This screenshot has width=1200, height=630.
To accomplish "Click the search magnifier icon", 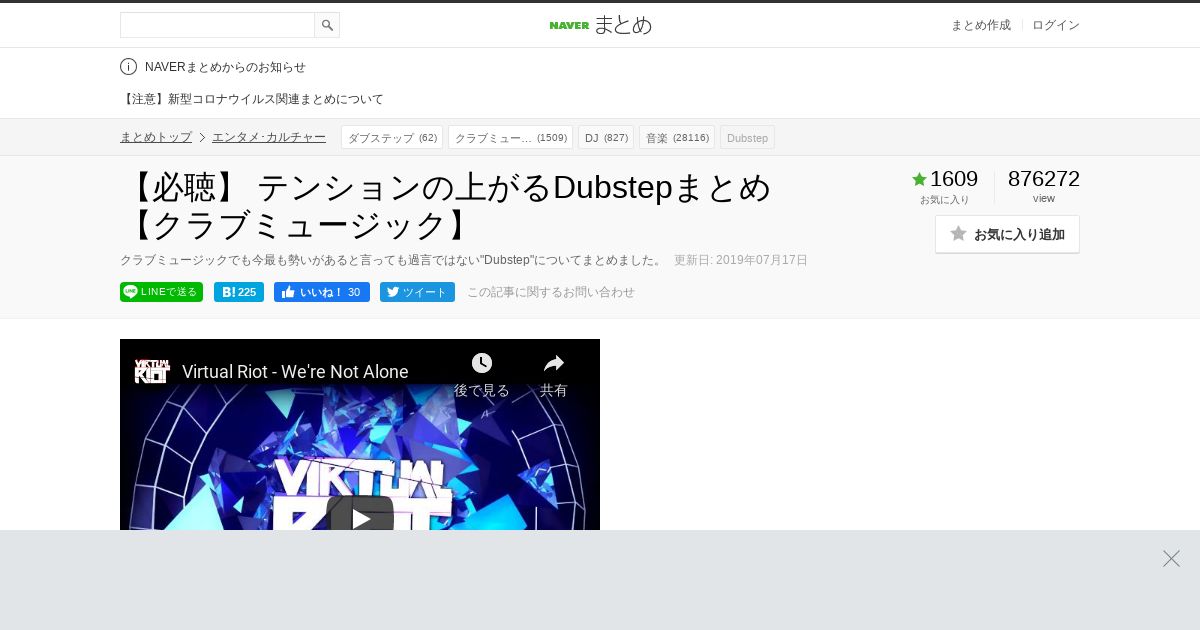I will click(327, 25).
